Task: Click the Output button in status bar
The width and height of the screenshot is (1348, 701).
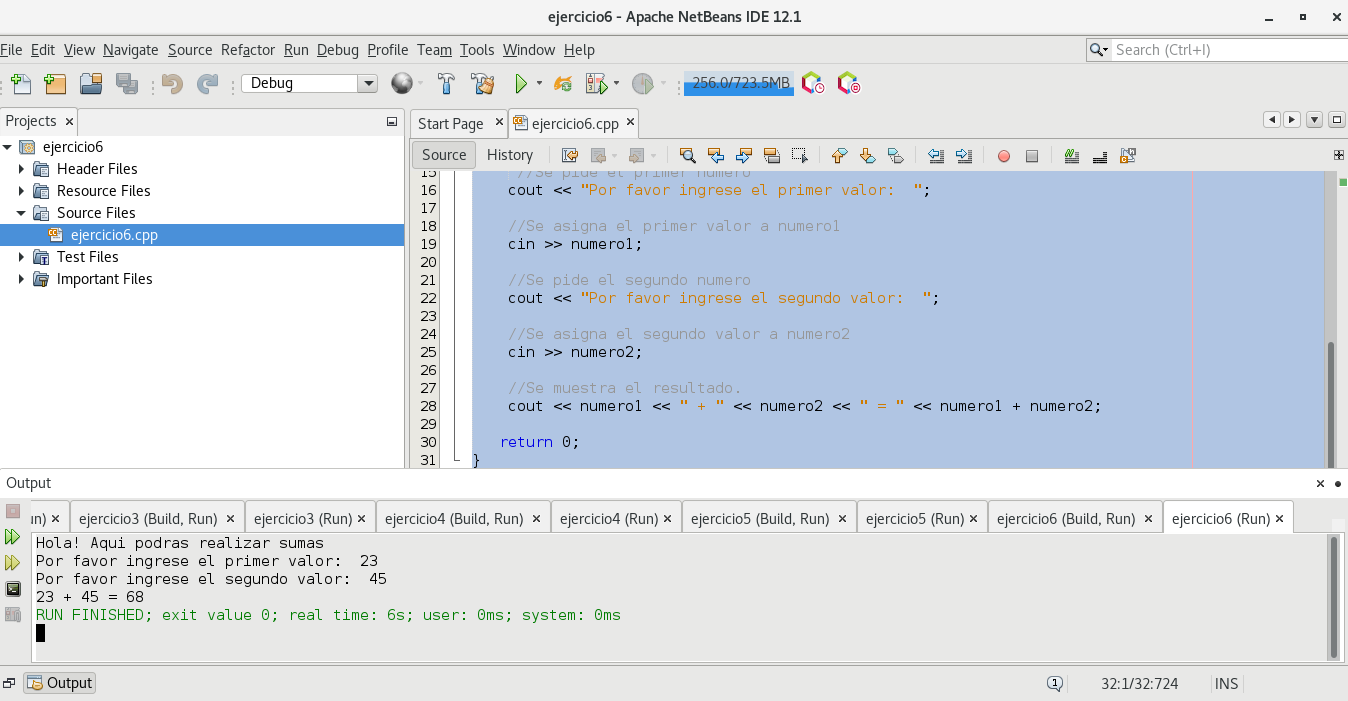Action: (x=60, y=683)
